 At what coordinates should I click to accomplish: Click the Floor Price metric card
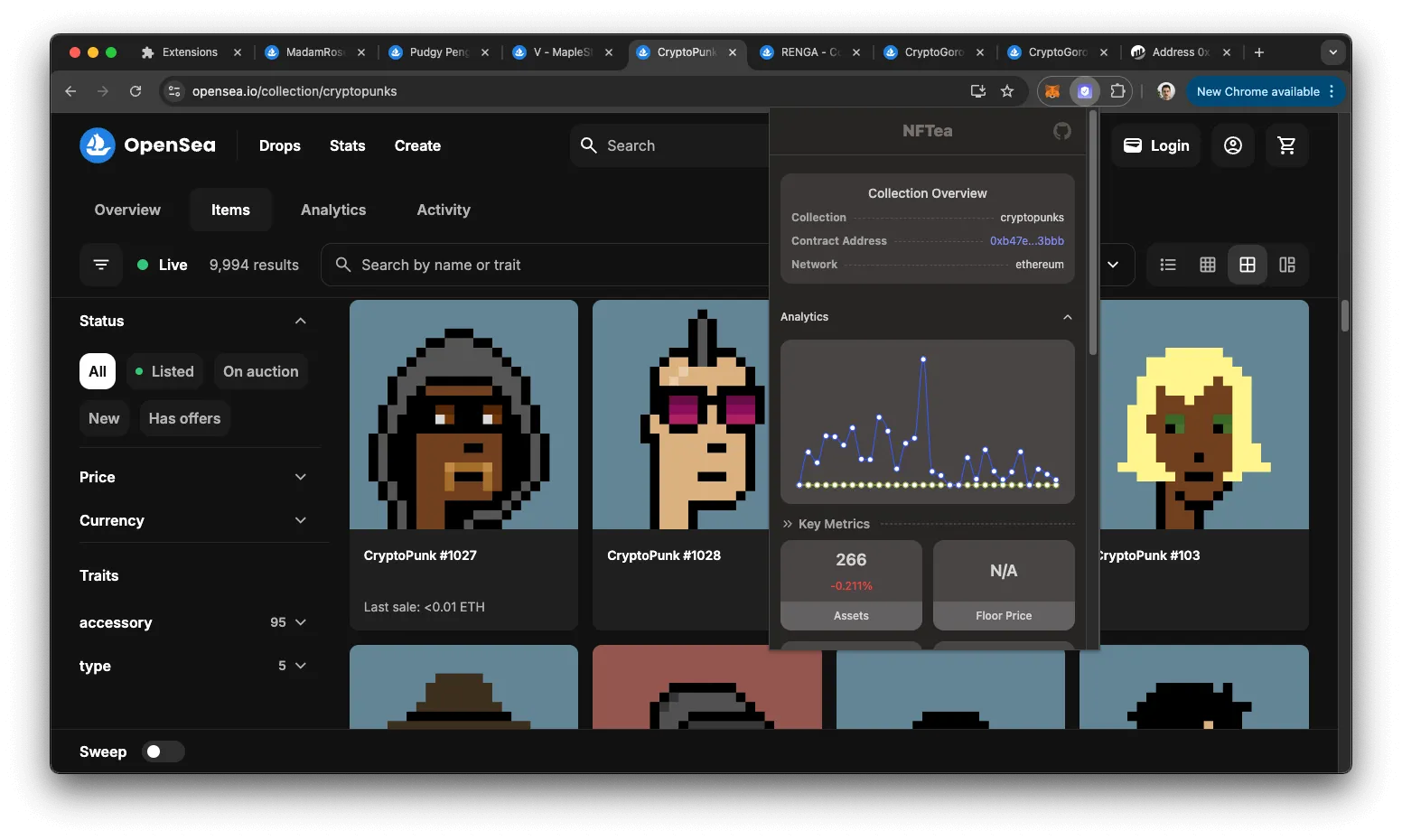[x=1004, y=585]
